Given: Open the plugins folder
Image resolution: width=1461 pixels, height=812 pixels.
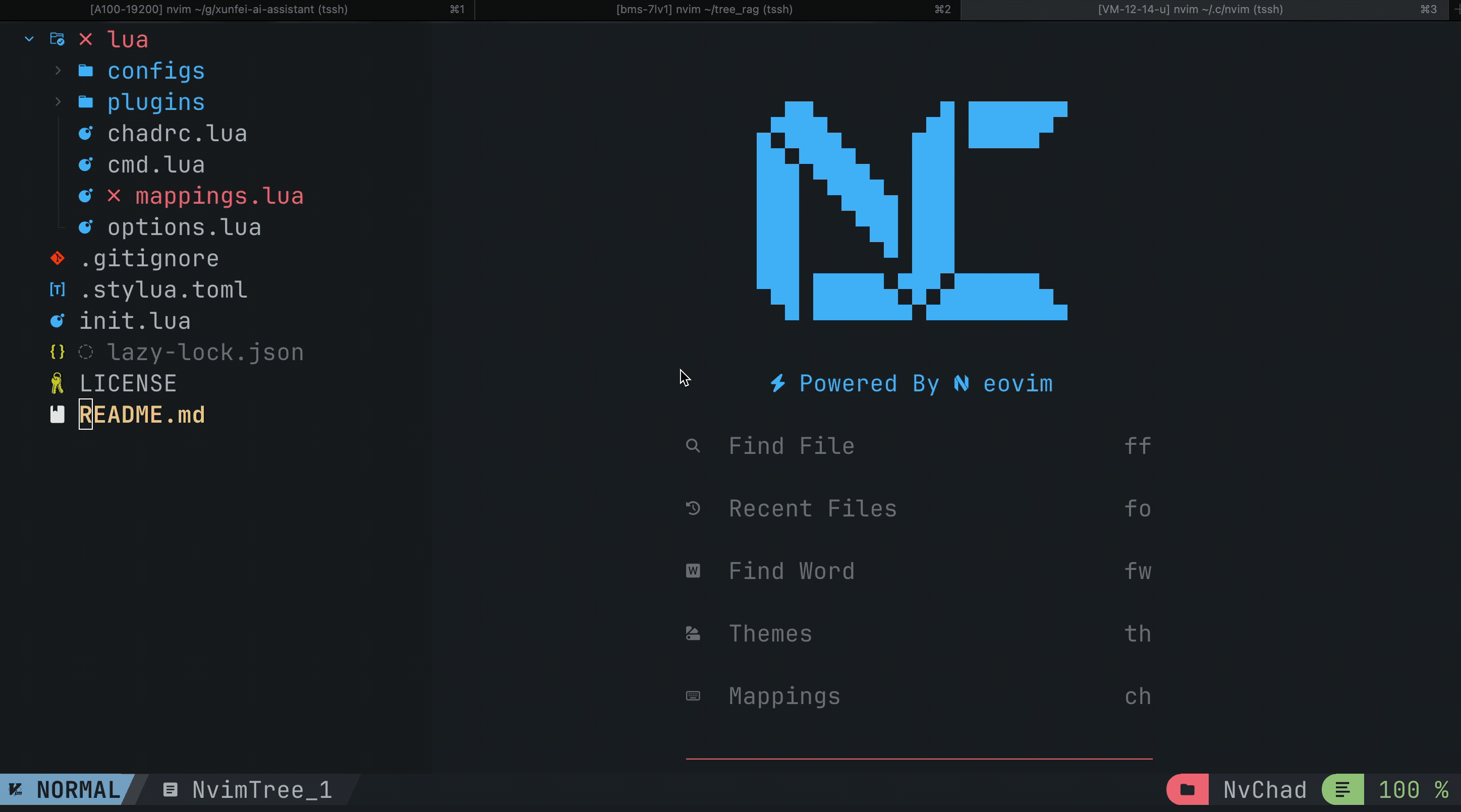Looking at the screenshot, I should [156, 102].
